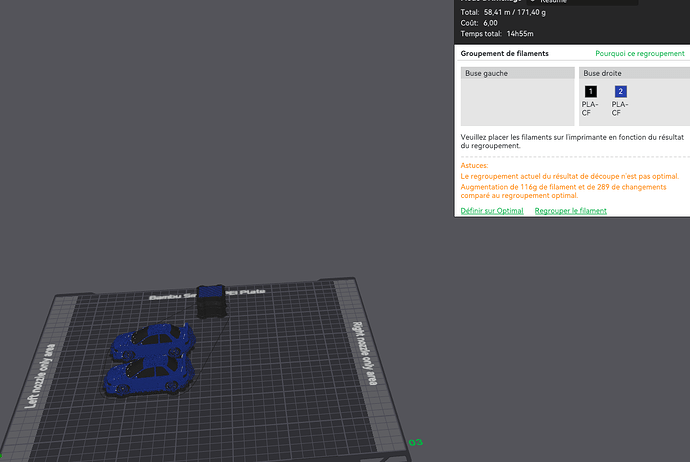Click the 'Regrouper le filament' link
The height and width of the screenshot is (462, 690).
pos(570,211)
